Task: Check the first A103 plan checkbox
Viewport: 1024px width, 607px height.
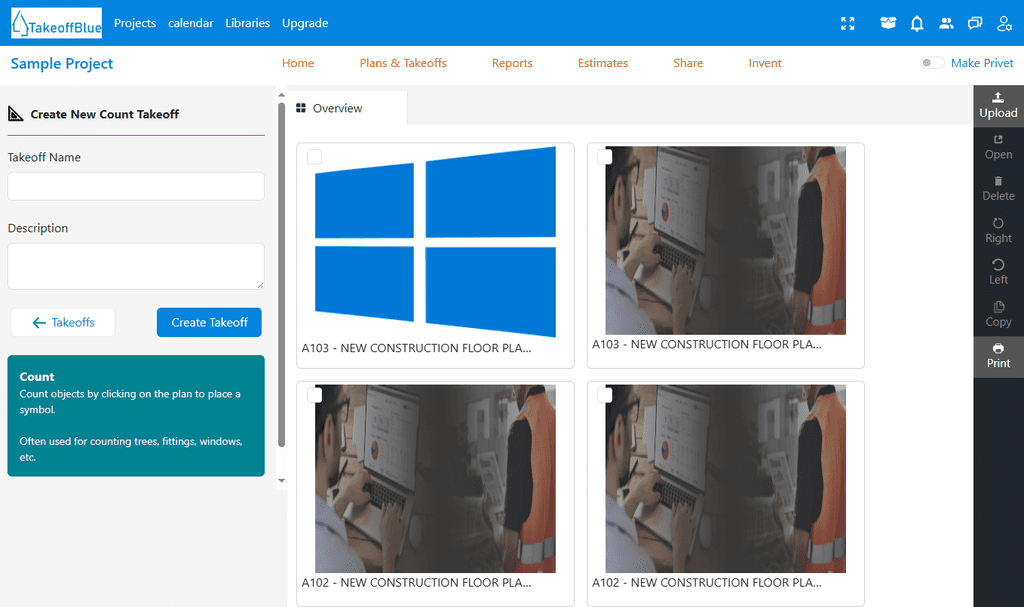Action: pos(315,157)
